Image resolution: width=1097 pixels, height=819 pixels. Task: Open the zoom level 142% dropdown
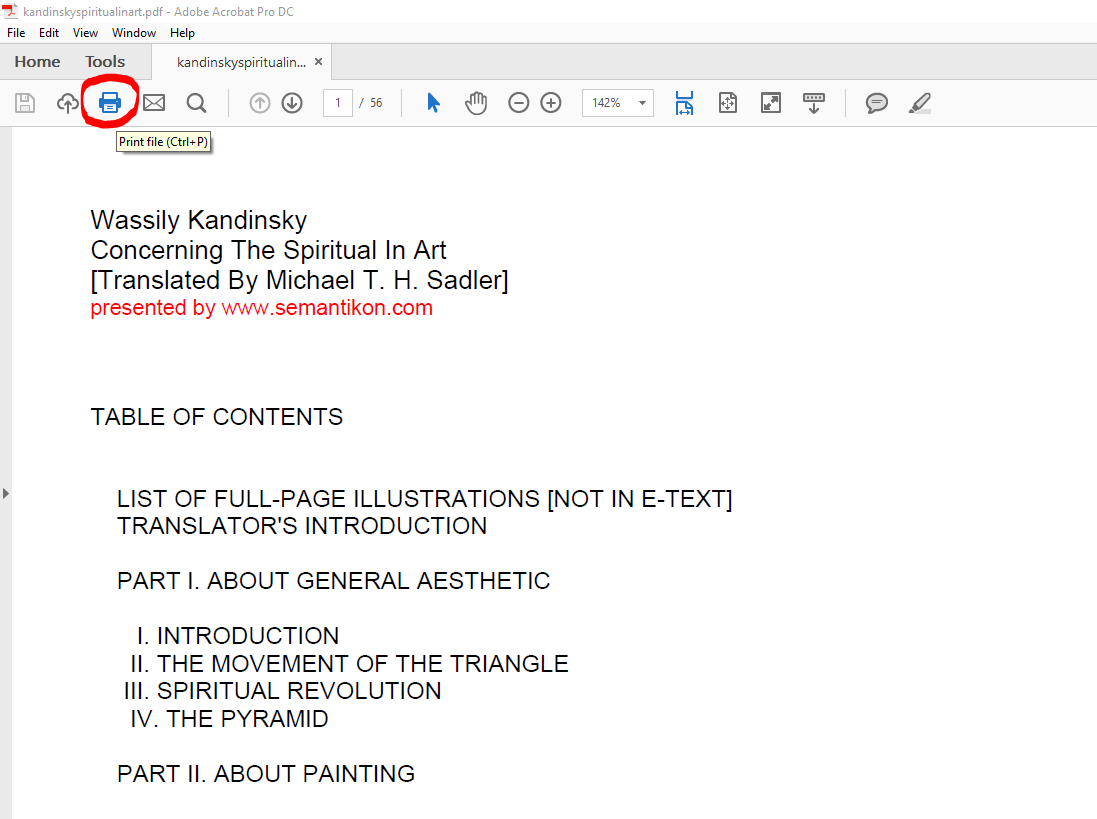(618, 103)
